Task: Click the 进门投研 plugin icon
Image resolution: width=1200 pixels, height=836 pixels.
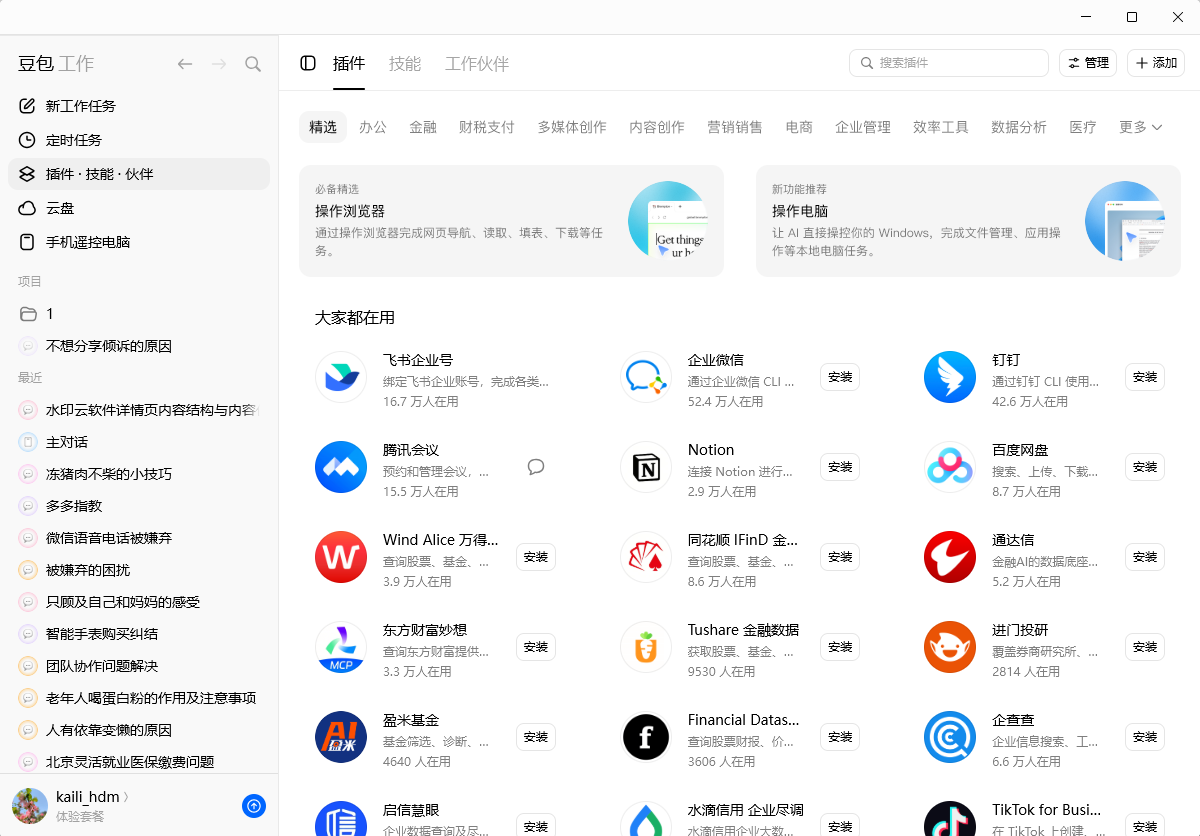Action: 950,647
